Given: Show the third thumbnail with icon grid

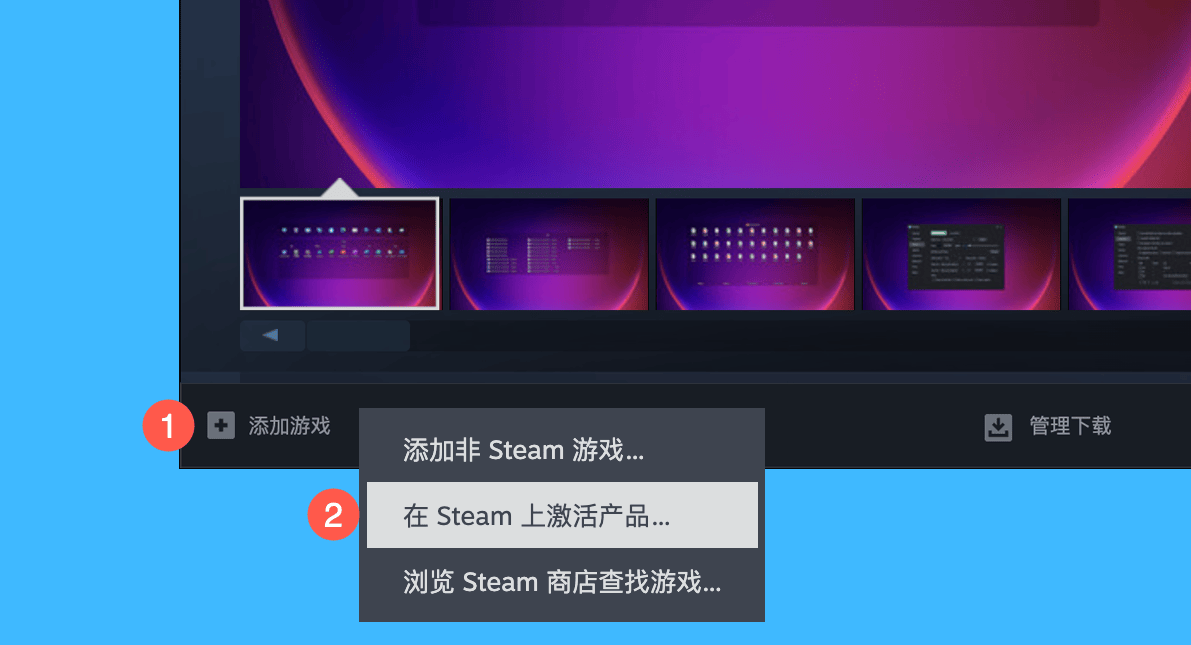Looking at the screenshot, I should (x=755, y=254).
